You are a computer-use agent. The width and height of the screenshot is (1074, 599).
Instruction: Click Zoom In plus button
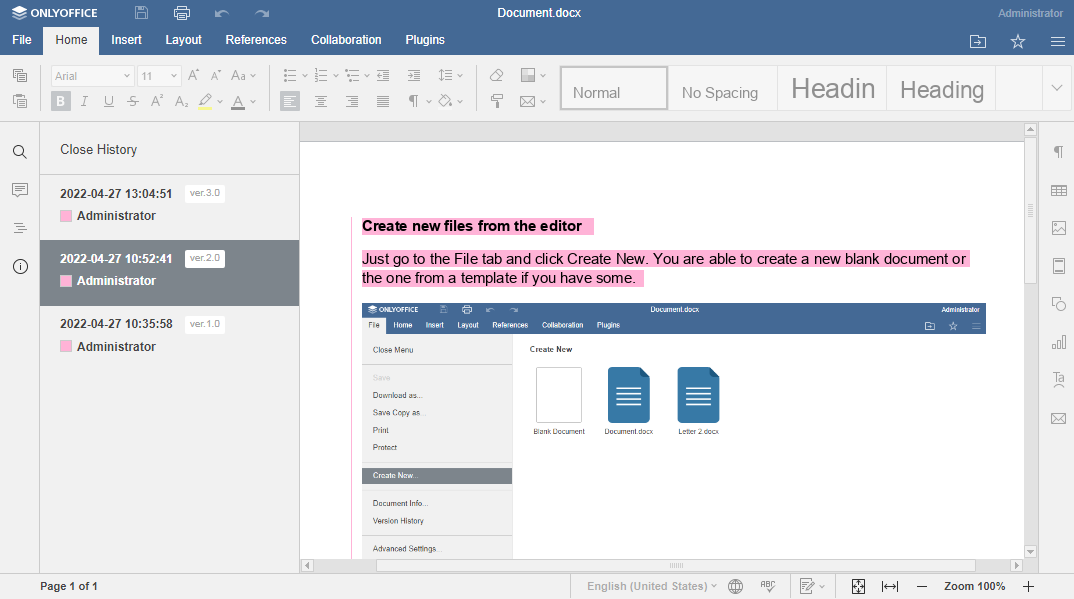[x=1028, y=586]
